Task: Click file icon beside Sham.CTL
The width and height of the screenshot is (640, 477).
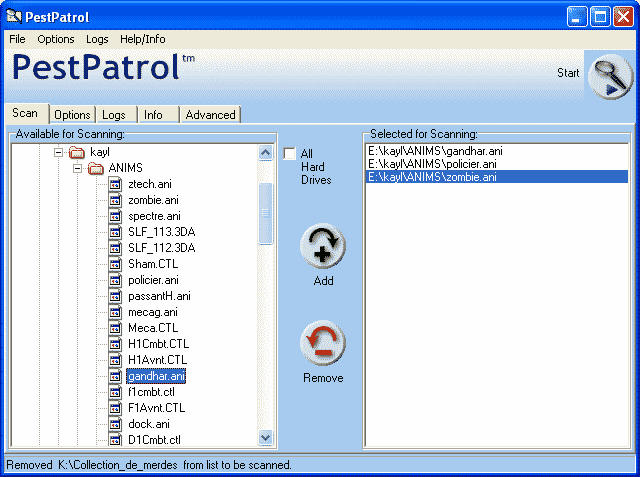Action: click(x=115, y=264)
